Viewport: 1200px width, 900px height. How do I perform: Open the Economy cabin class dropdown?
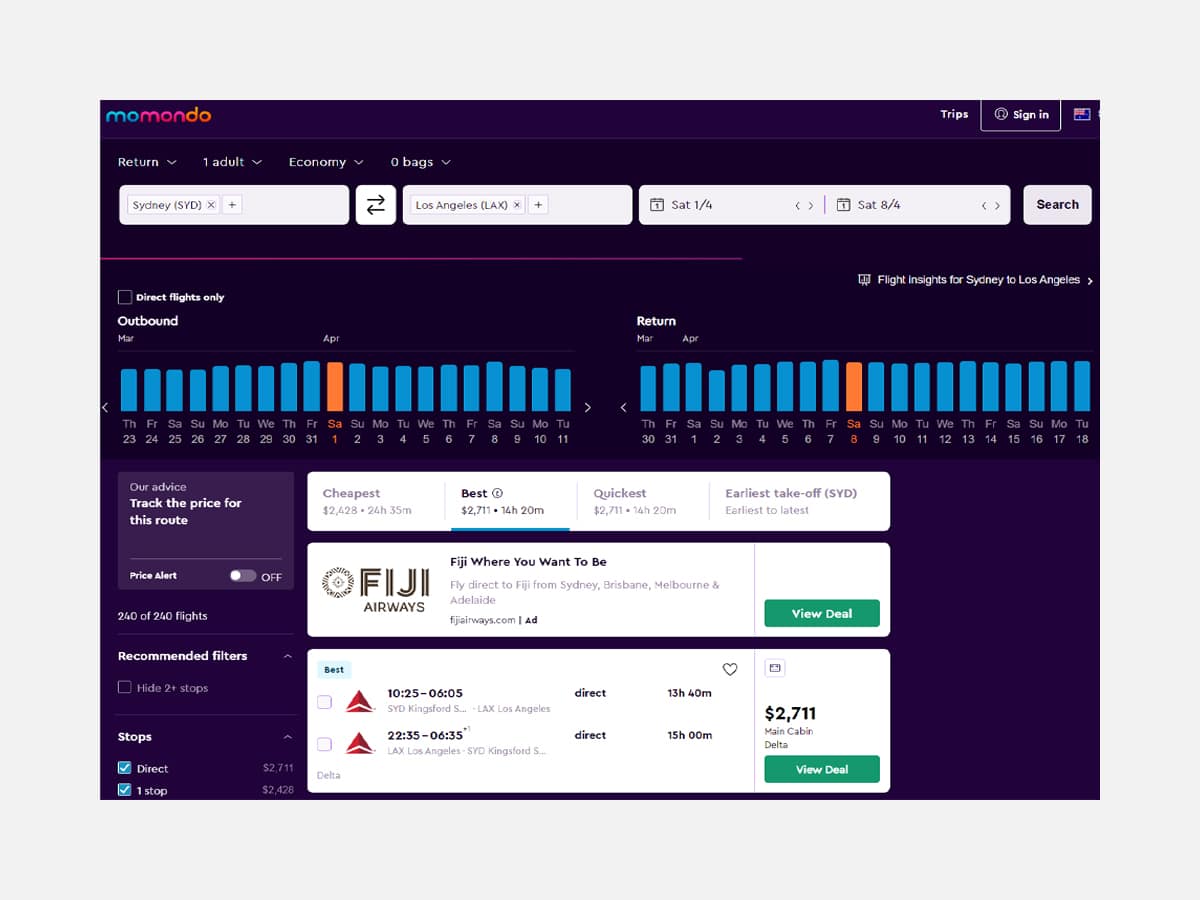(x=326, y=162)
